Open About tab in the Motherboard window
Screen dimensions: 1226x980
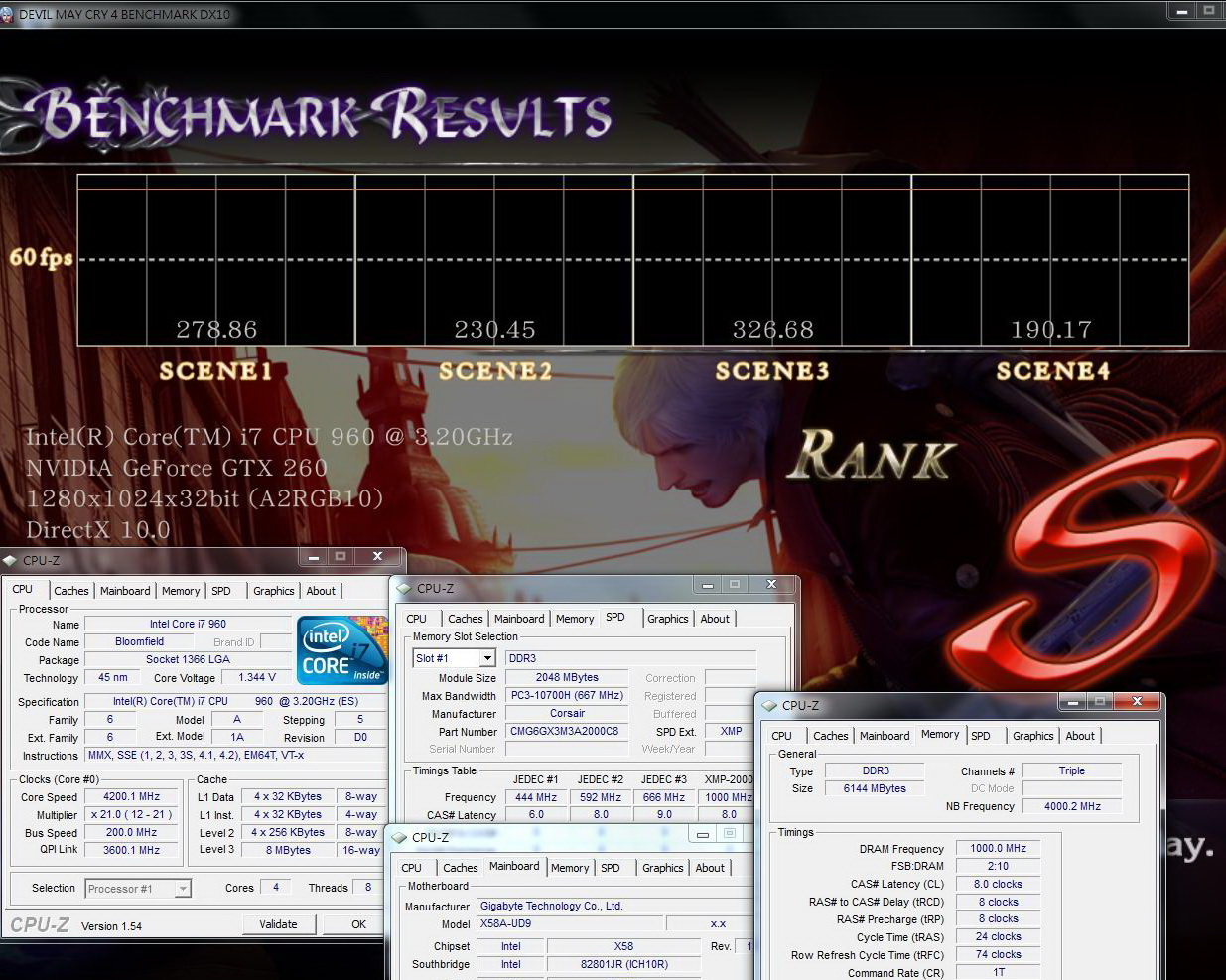(709, 868)
